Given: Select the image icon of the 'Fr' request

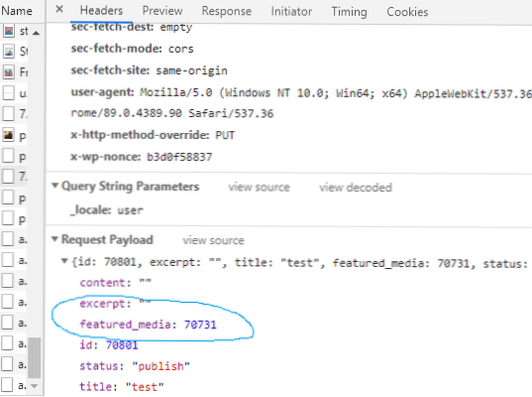Looking at the screenshot, I should point(8,72).
